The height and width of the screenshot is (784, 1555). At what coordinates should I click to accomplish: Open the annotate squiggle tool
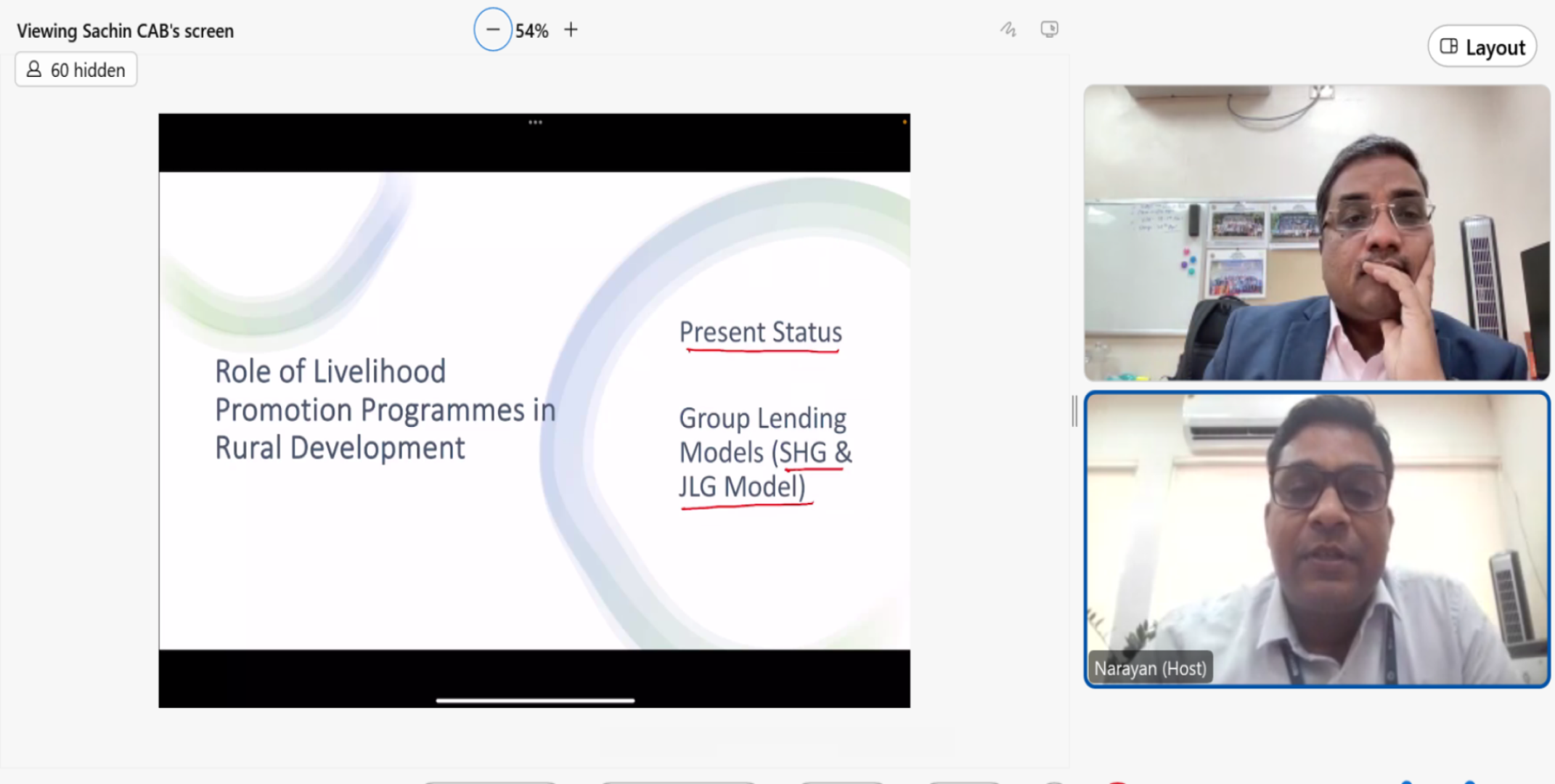pos(1008,30)
